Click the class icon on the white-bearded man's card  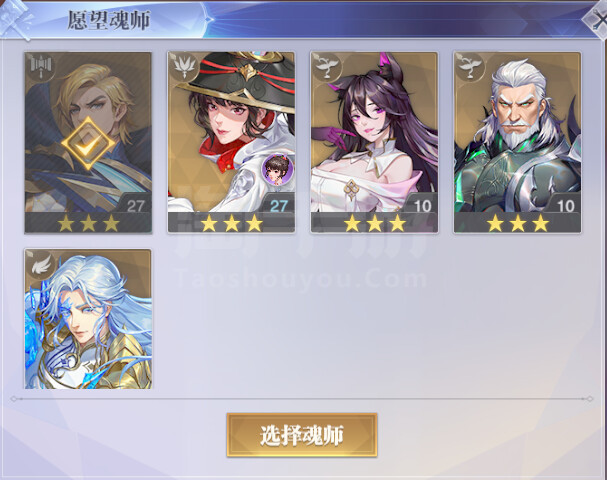point(470,67)
